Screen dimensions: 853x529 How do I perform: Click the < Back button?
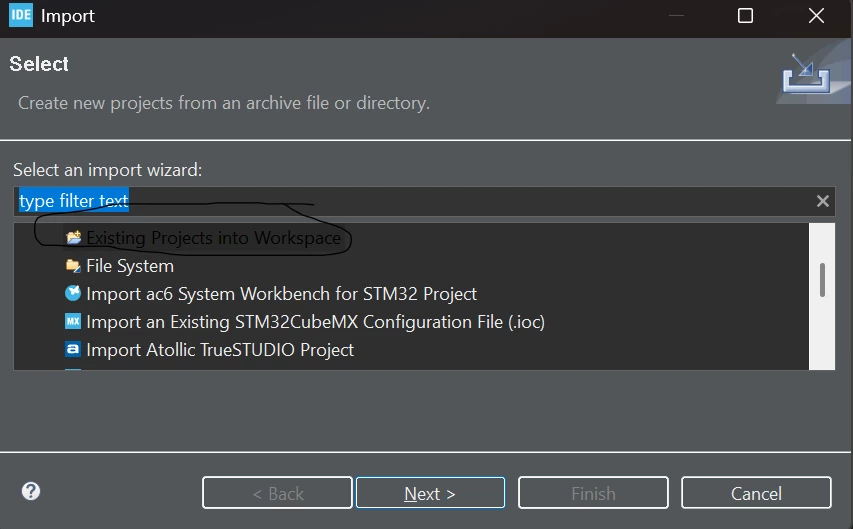point(277,493)
